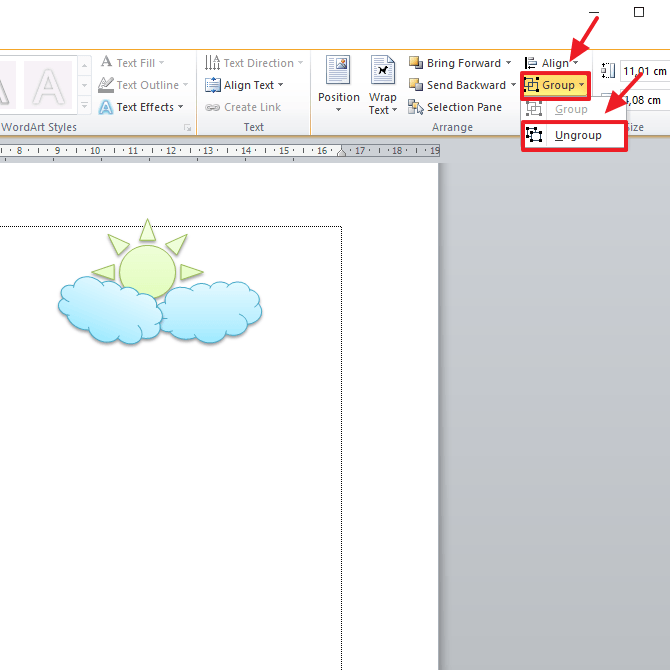
Task: Open the Selection Pane
Action: point(457,107)
